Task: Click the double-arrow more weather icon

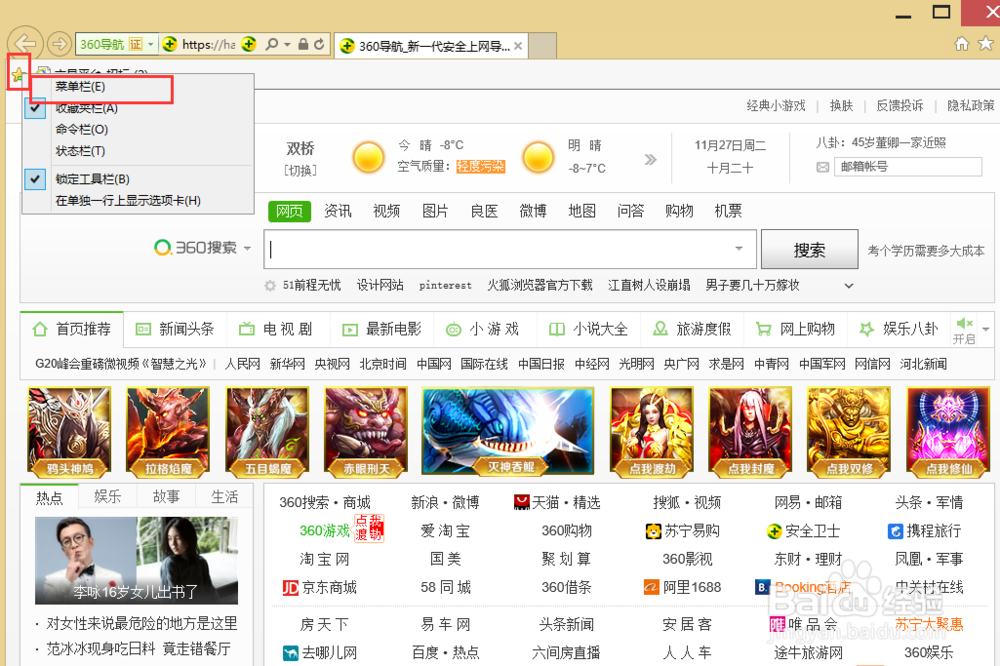Action: point(650,159)
